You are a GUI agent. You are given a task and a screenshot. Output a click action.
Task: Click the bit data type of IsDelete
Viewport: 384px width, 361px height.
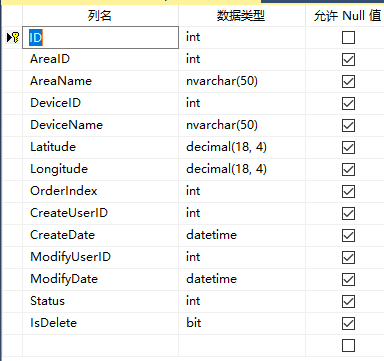tap(242, 323)
